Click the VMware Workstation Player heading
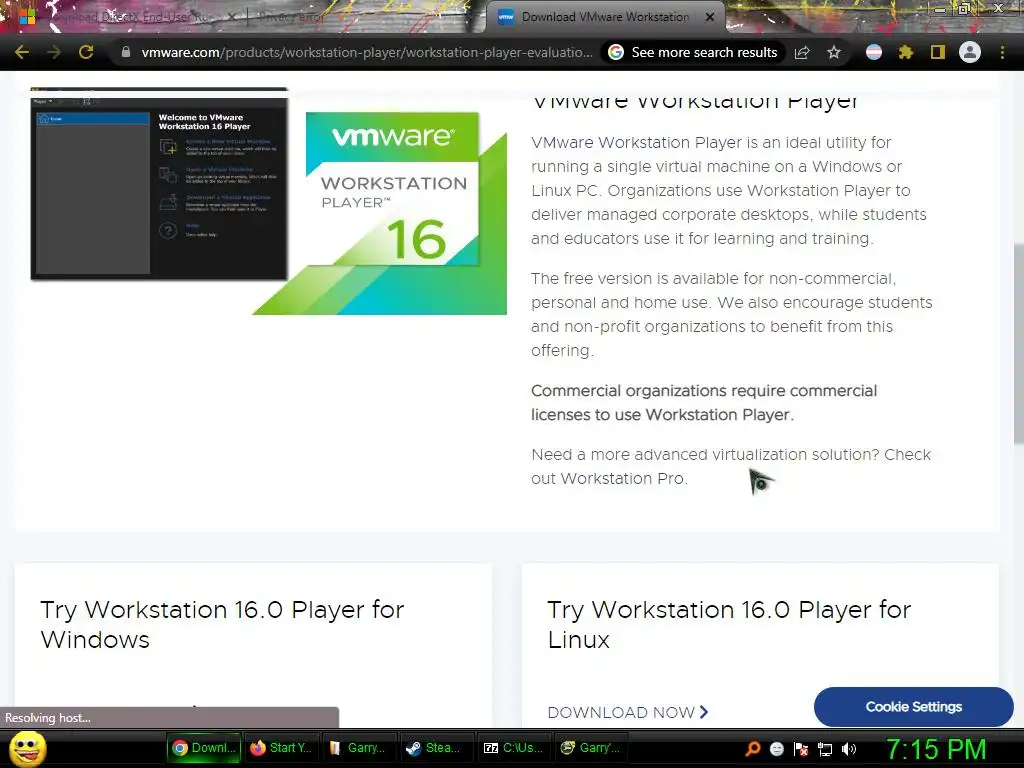Screen dimensions: 1024x768 [694, 103]
